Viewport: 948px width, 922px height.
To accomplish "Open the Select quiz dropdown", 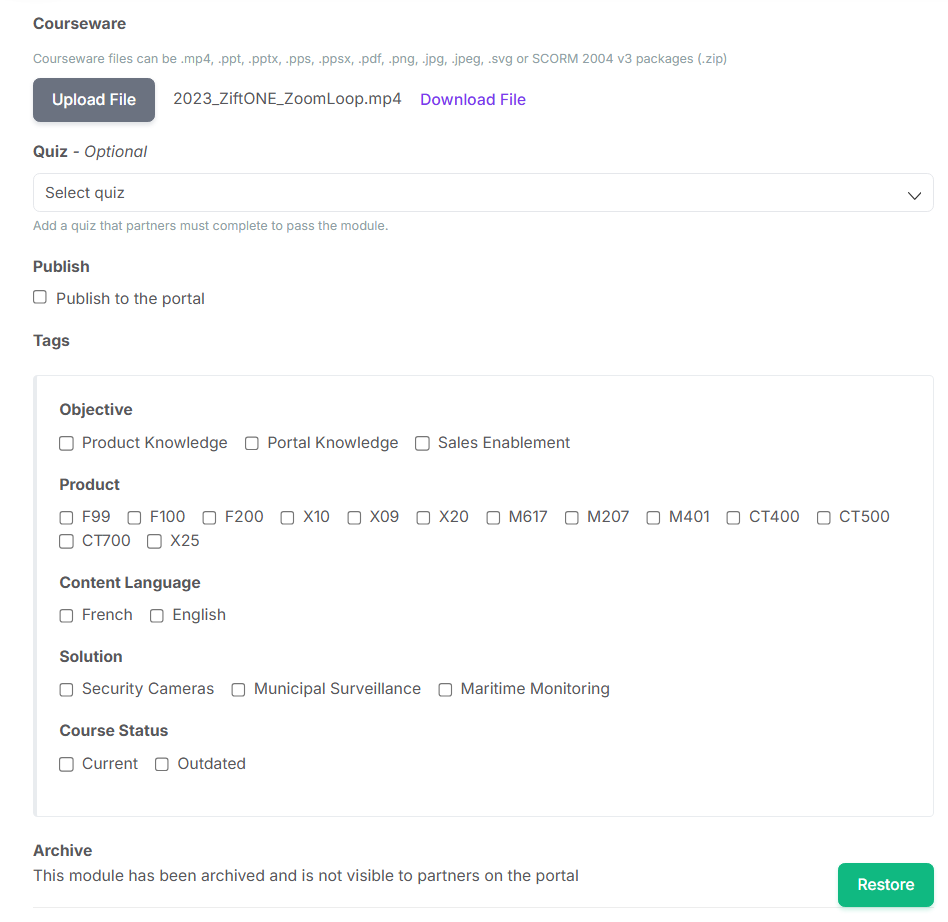I will [x=483, y=193].
